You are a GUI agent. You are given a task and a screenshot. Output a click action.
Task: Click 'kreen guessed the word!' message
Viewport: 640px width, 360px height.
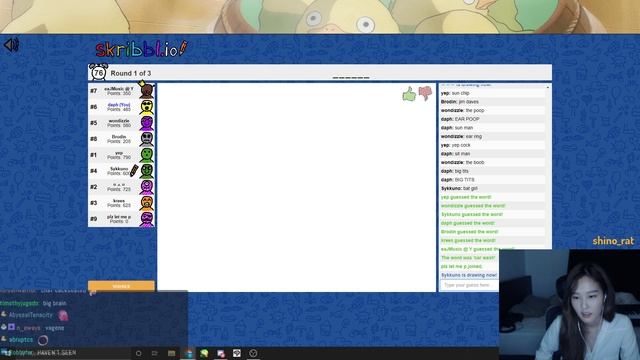[468, 240]
